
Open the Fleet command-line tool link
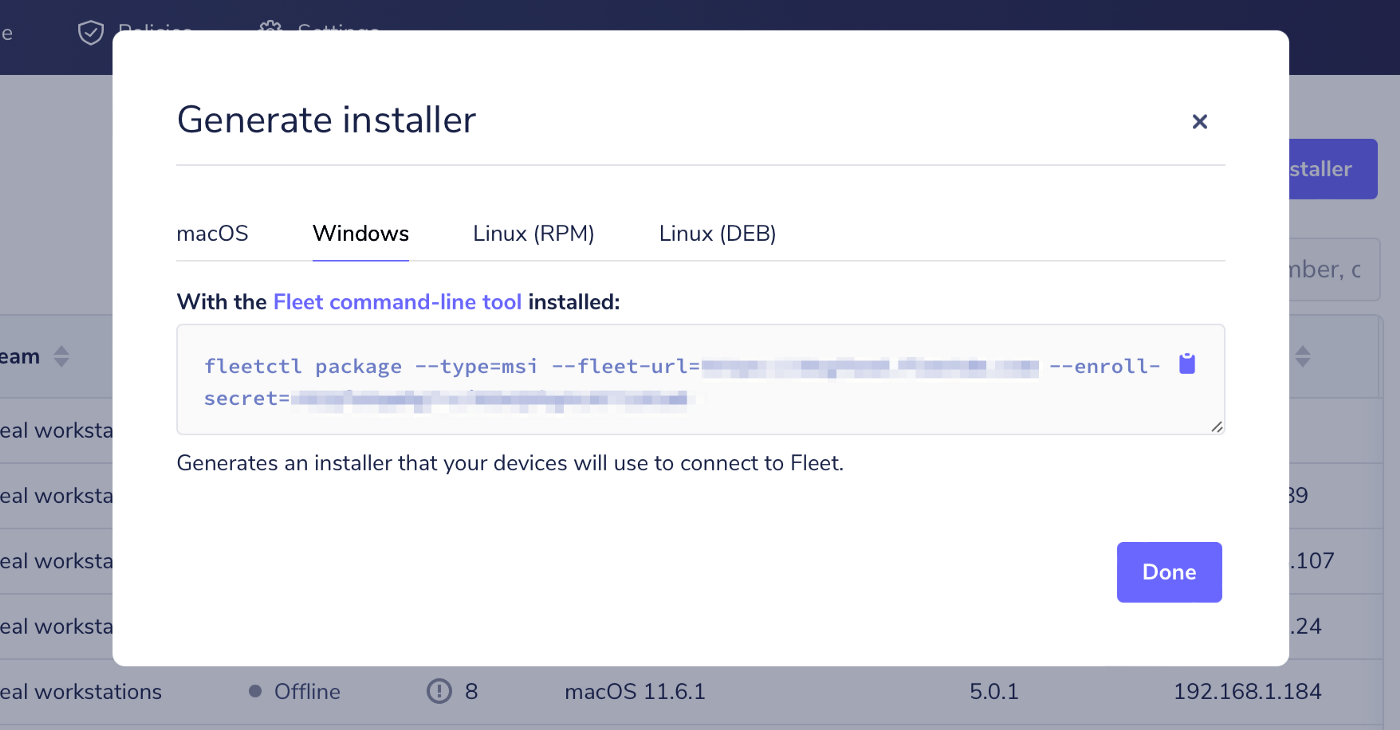(397, 302)
